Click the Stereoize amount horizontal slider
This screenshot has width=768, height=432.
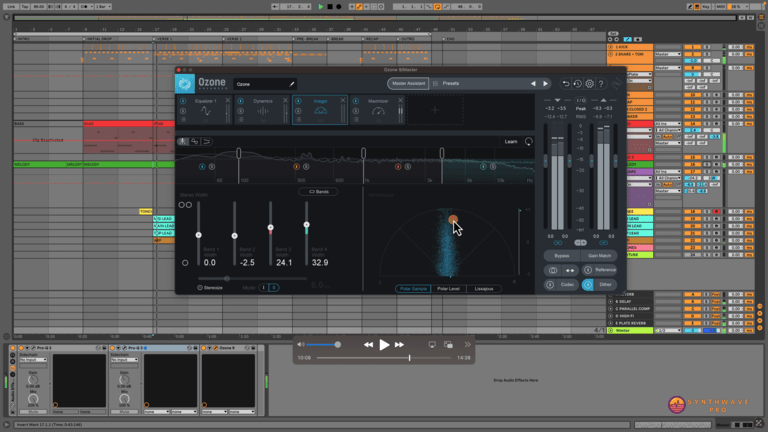pyautogui.click(x=252, y=279)
